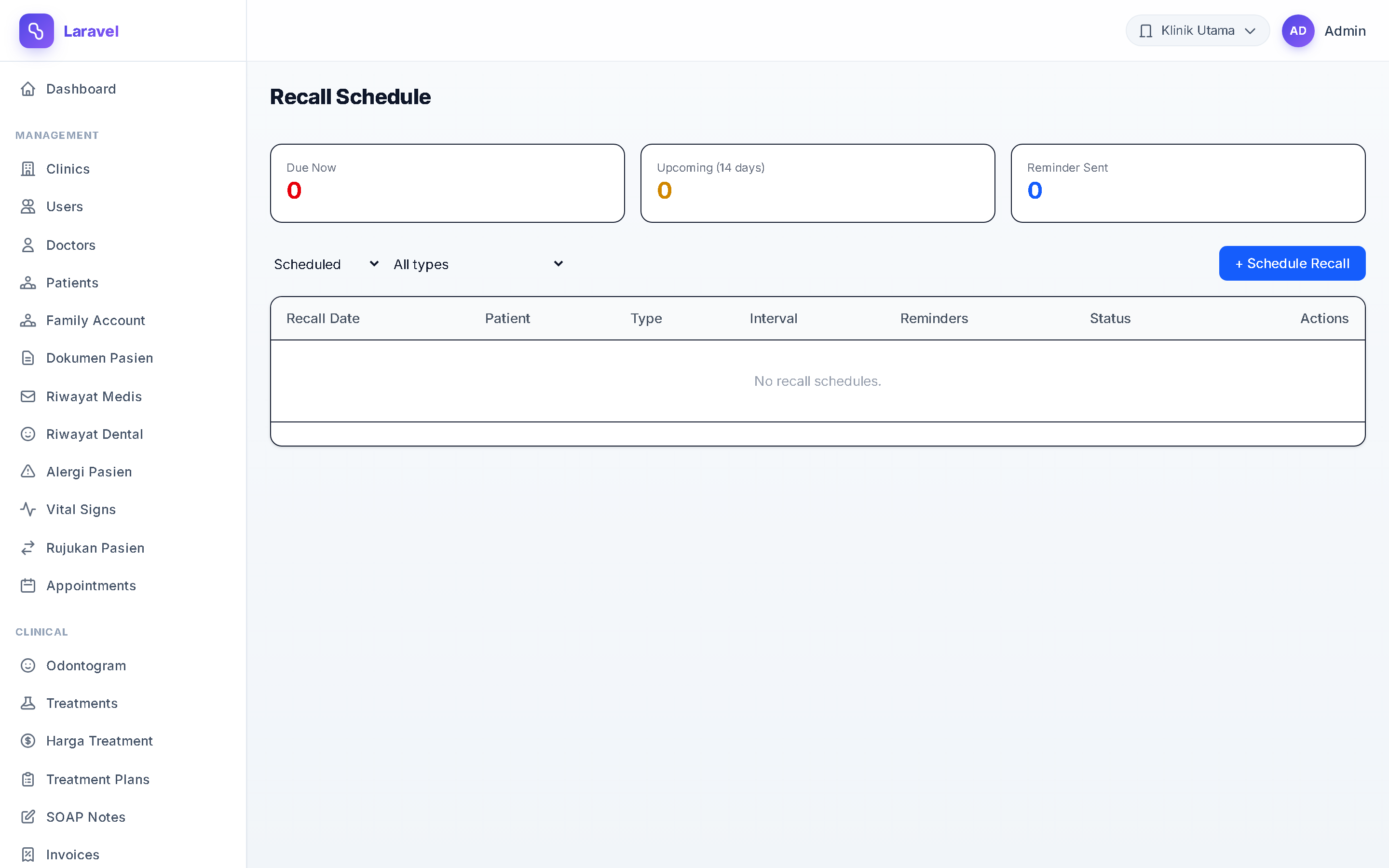Go to Dashboard in sidebar

pos(123,89)
